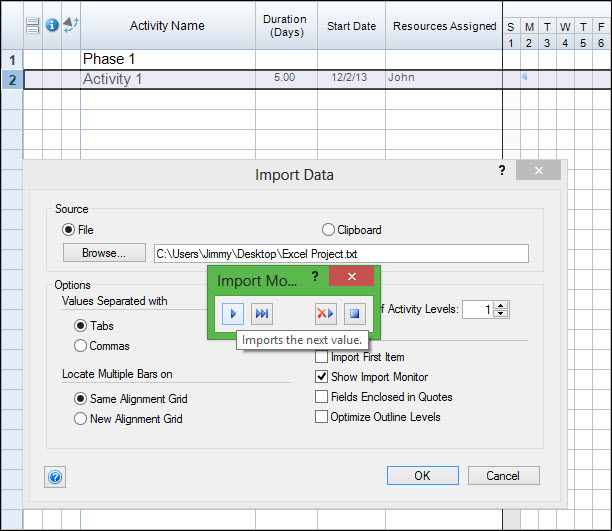Select the Clipboard source radio button
This screenshot has height=531, width=612.
click(328, 230)
